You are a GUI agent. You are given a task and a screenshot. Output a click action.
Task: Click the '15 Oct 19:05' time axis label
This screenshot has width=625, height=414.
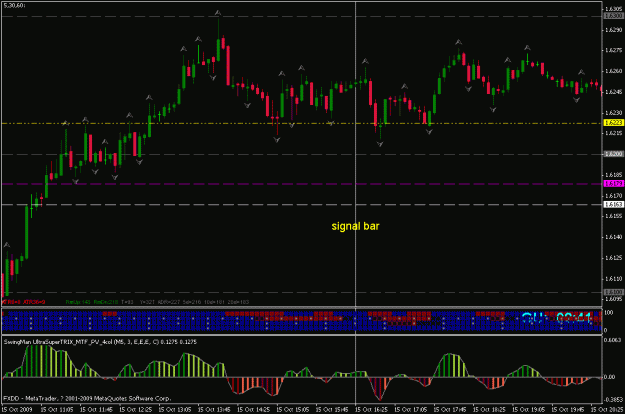(x=528, y=410)
